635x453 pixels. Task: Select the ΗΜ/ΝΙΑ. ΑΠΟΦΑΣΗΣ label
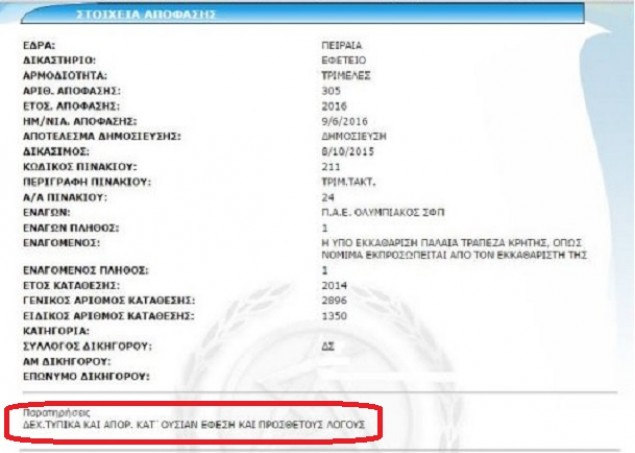click(x=80, y=121)
